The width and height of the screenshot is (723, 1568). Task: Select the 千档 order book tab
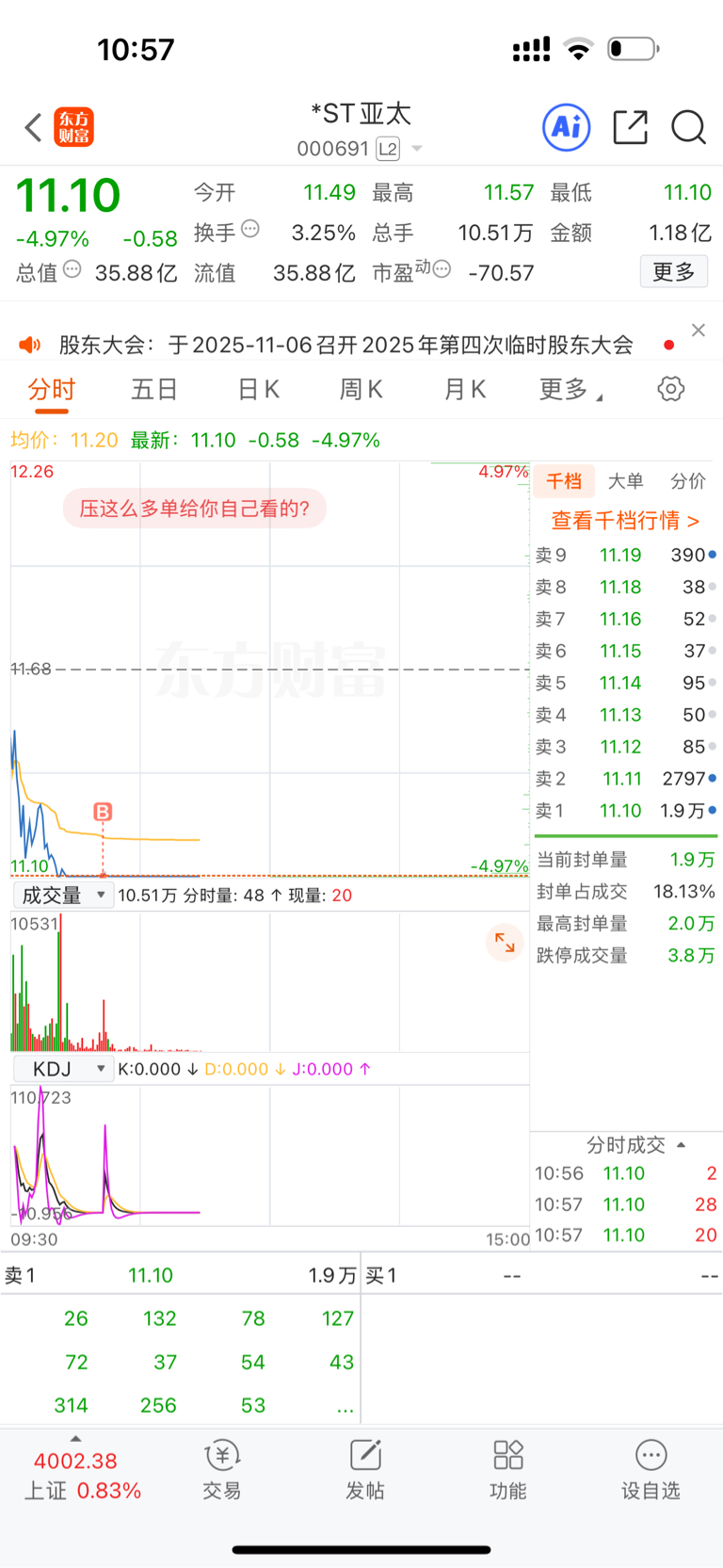[564, 481]
